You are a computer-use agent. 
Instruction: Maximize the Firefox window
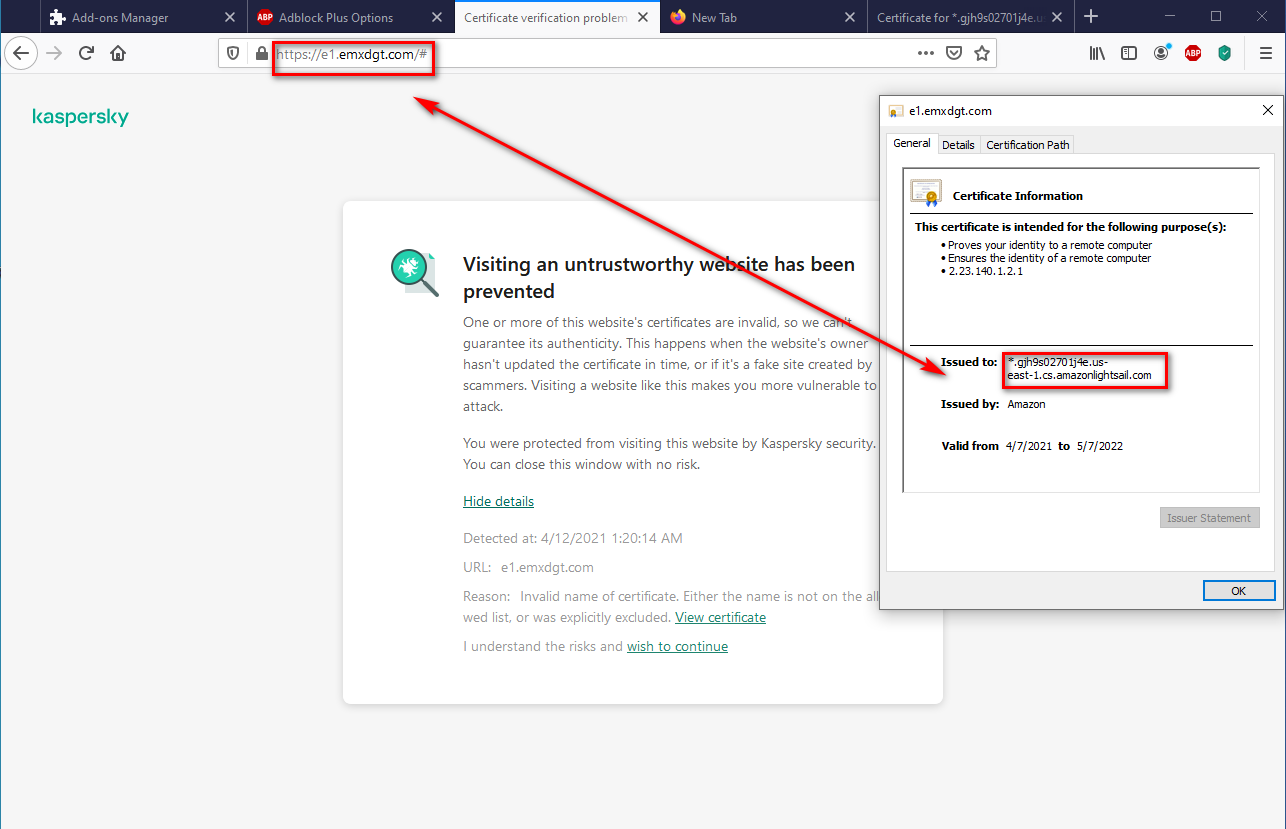click(x=1216, y=16)
